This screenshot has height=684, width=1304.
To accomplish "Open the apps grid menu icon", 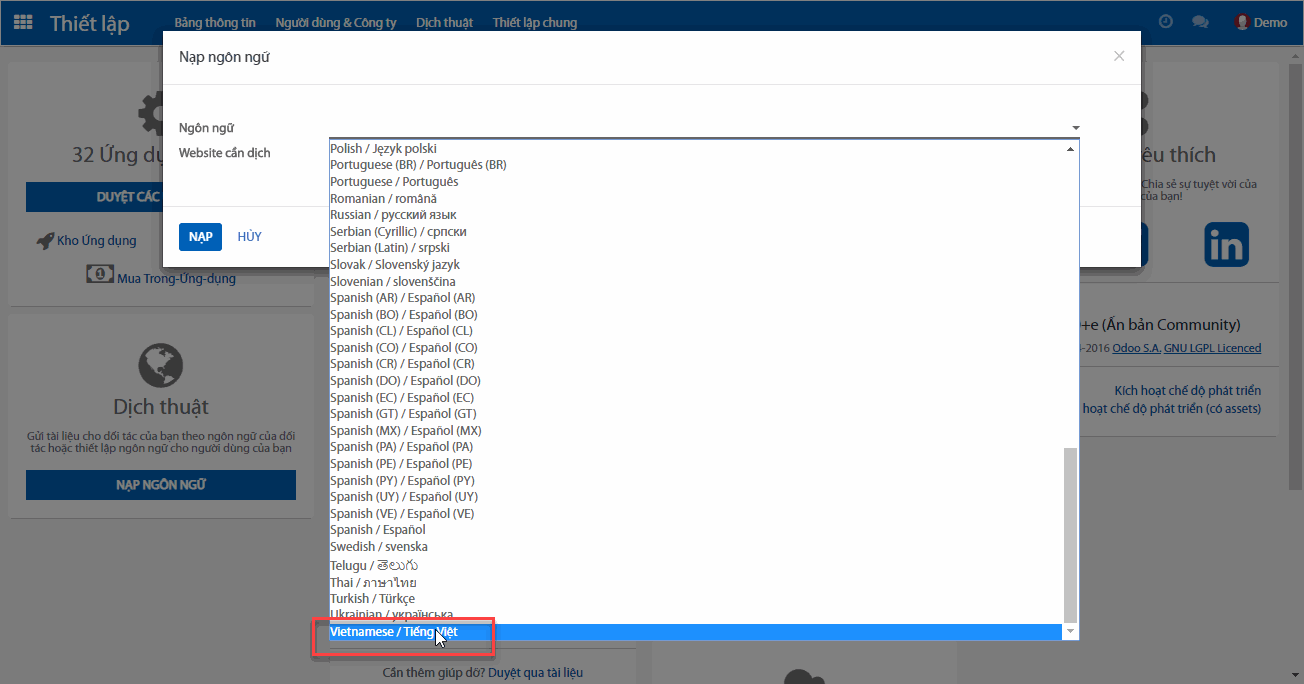I will point(23,22).
